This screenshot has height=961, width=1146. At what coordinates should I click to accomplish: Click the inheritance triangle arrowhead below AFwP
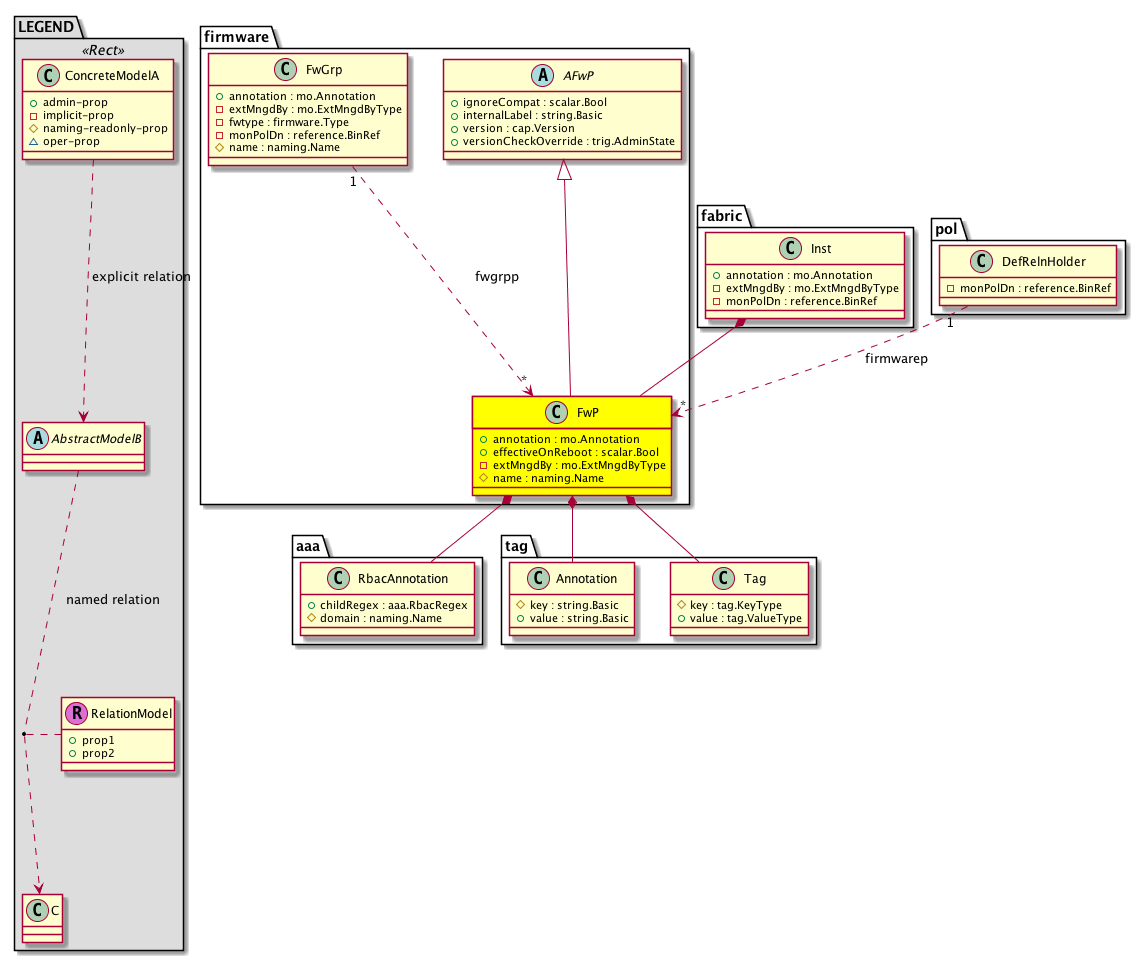coord(566,172)
